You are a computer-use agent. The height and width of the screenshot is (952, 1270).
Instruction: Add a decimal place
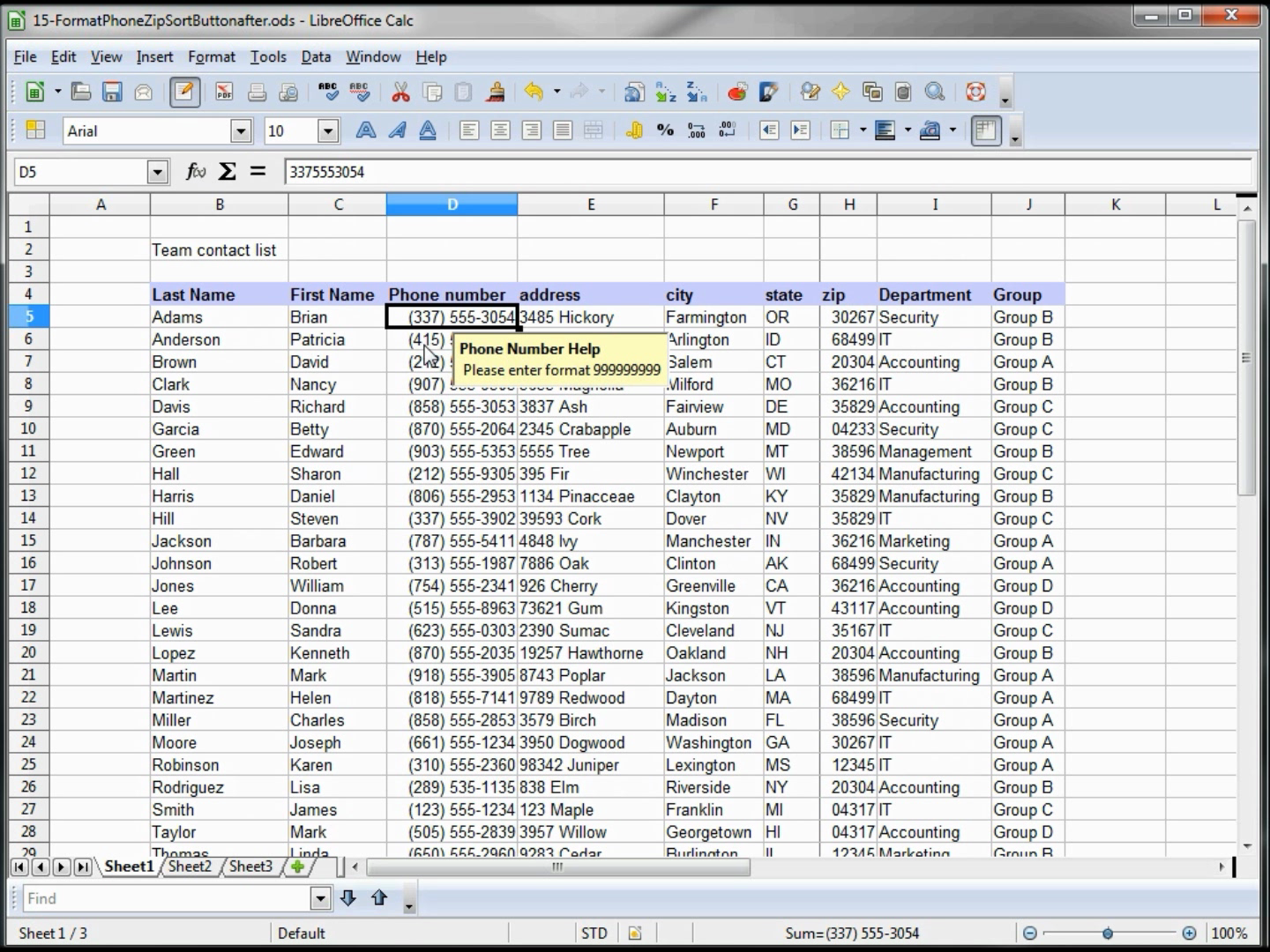697,130
